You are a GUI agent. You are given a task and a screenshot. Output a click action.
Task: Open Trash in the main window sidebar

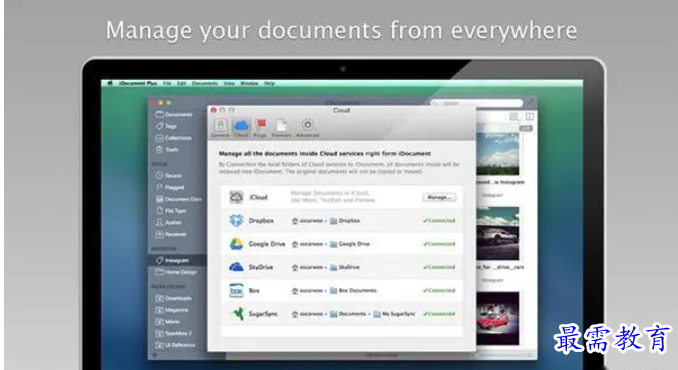pos(167,150)
